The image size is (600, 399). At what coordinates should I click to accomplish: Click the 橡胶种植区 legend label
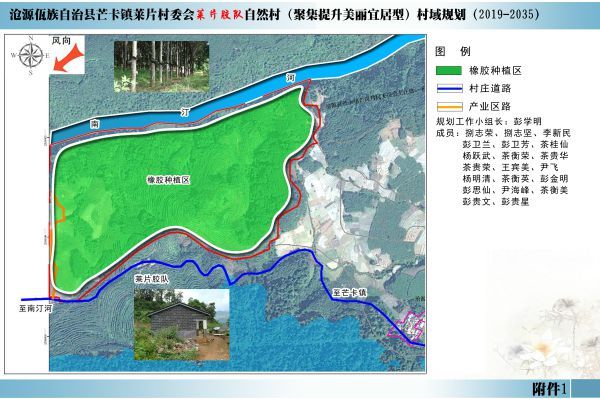495,70
